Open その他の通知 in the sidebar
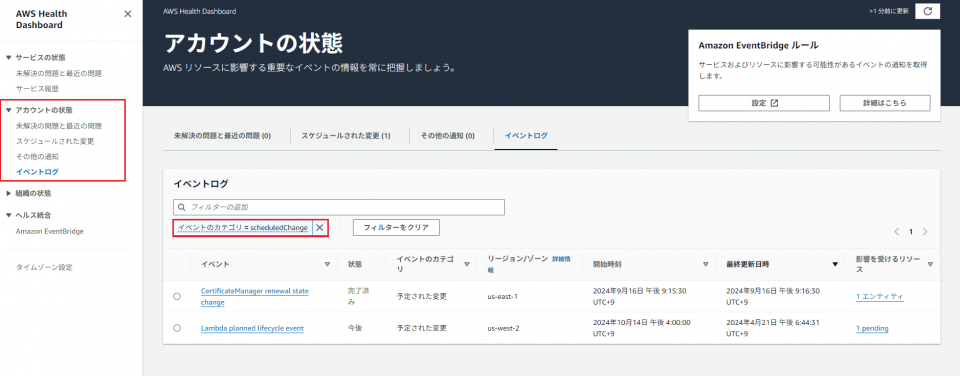The image size is (960, 376). (x=37, y=156)
